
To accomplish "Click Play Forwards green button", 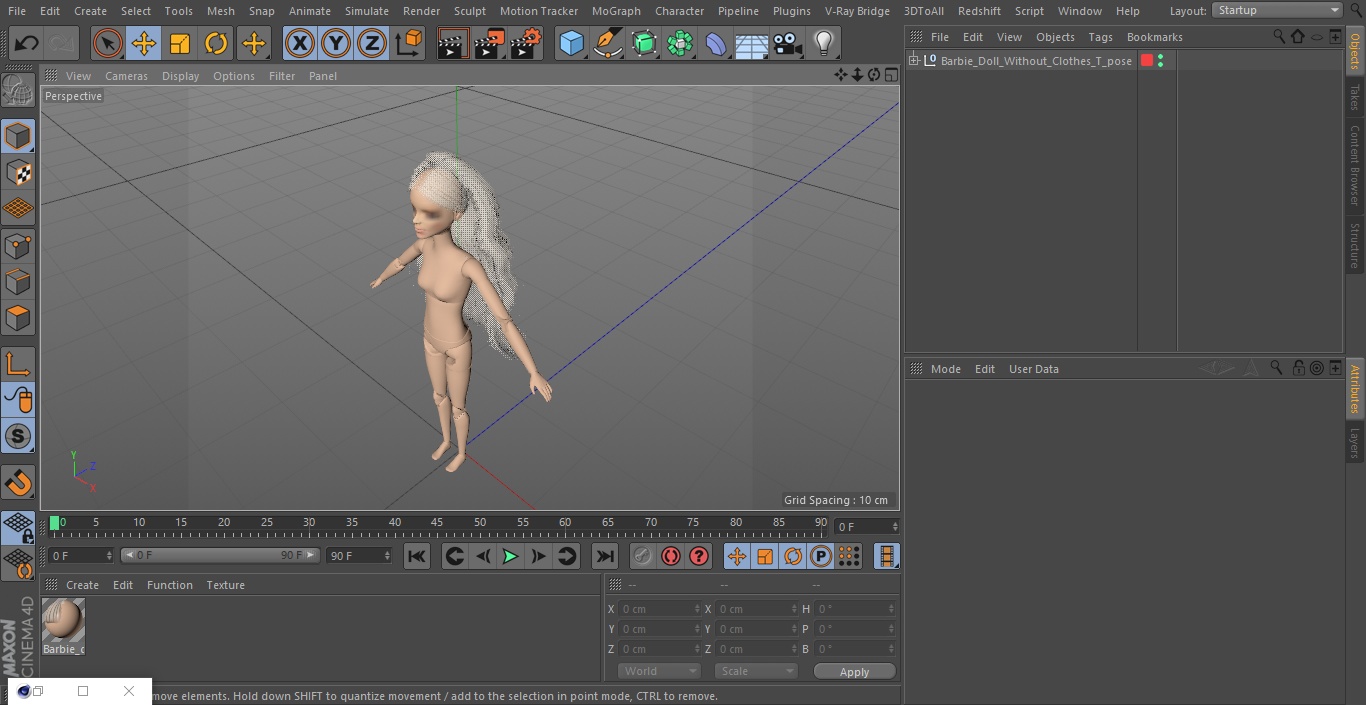I will click(x=510, y=556).
